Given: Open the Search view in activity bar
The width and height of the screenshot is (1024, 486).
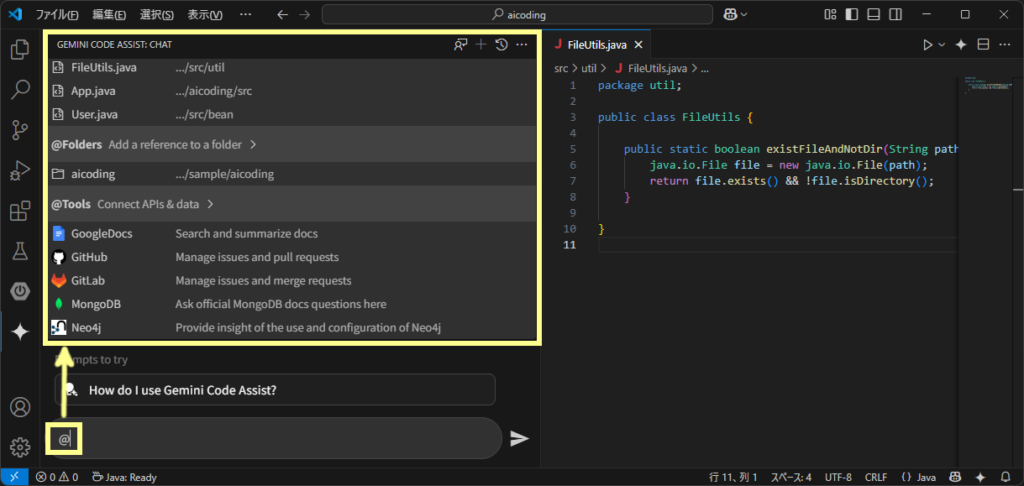Looking at the screenshot, I should click(x=20, y=90).
